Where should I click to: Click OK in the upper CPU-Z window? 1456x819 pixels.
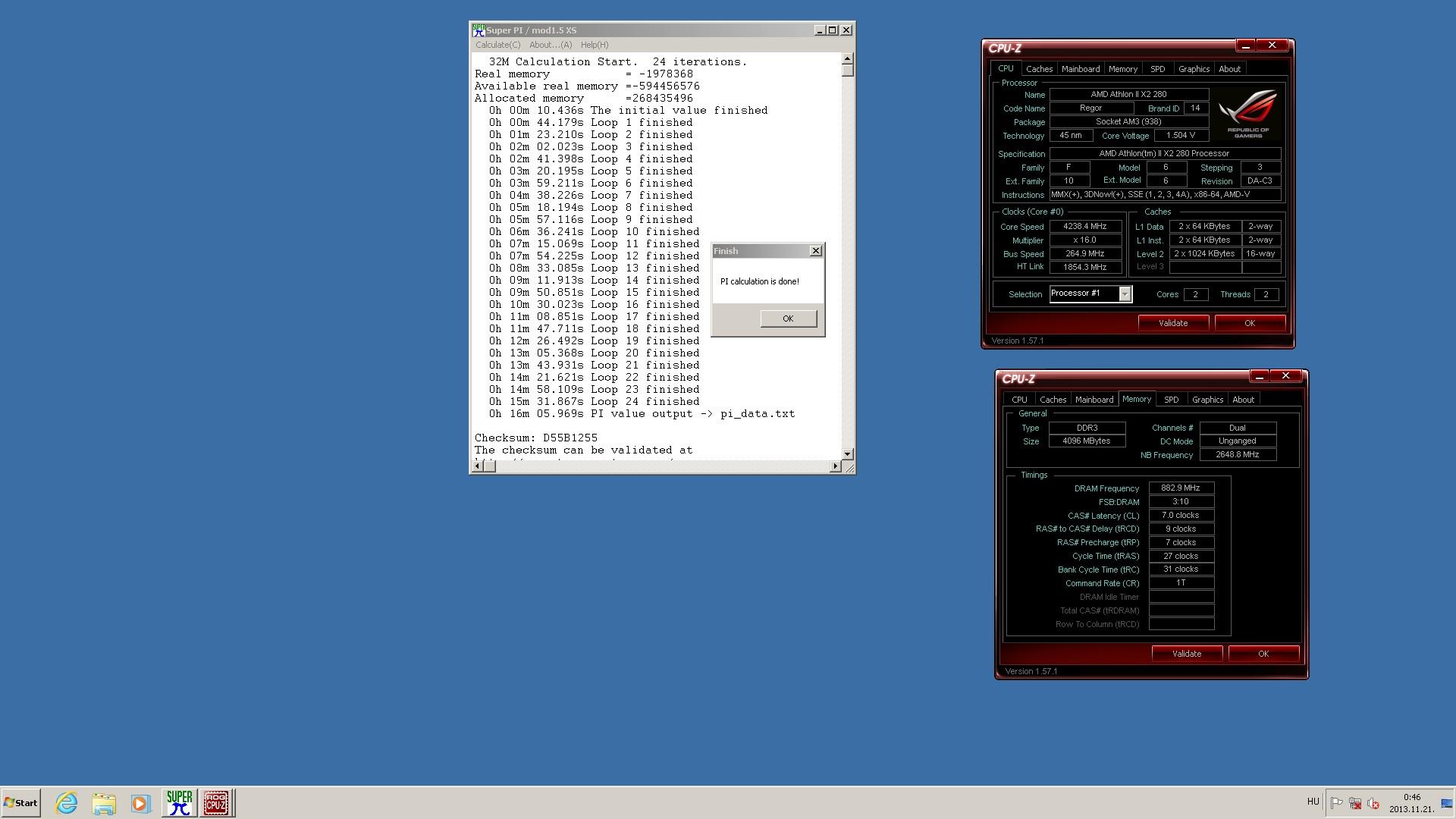coord(1250,323)
